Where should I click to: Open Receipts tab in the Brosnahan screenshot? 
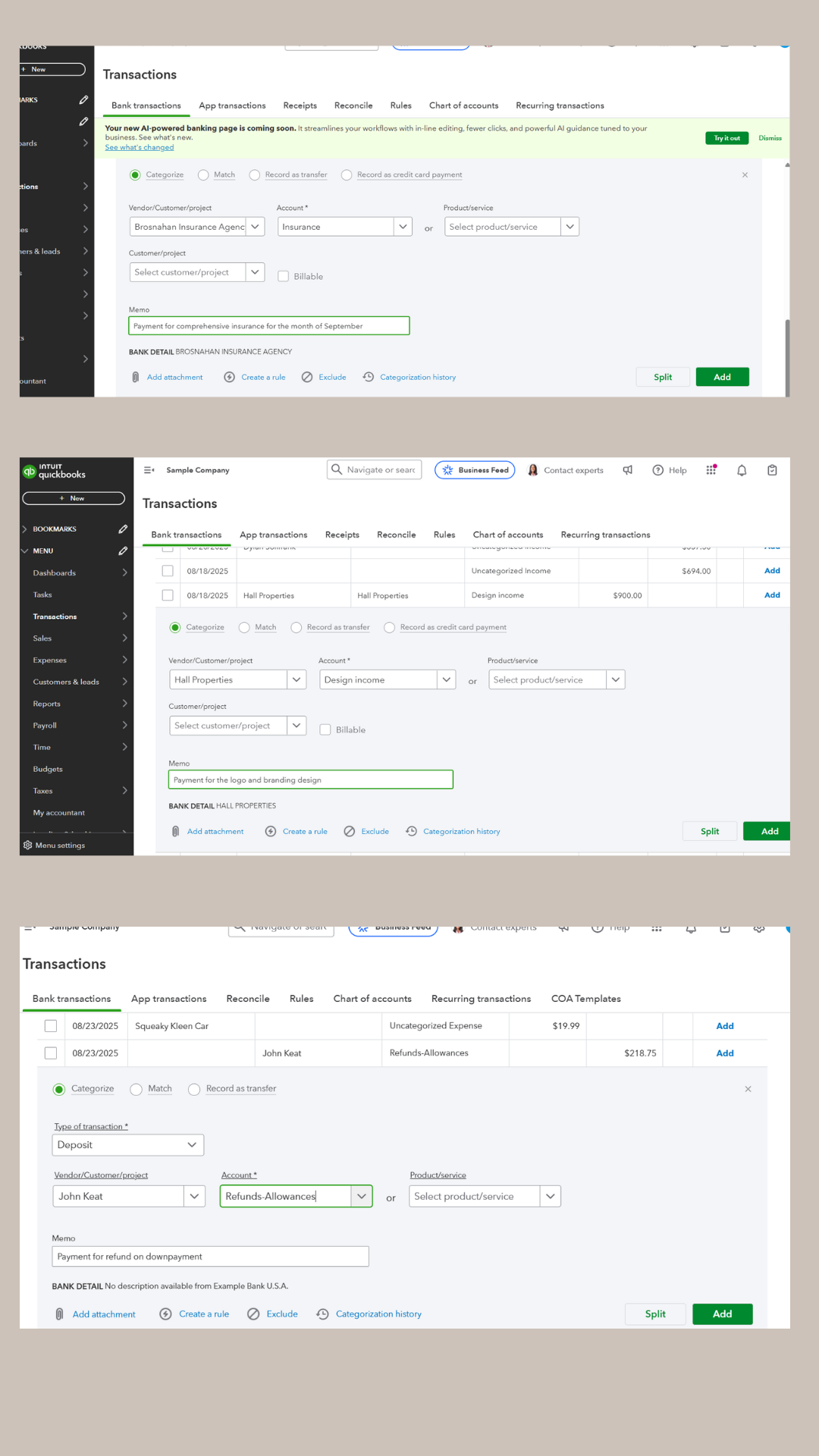click(300, 105)
